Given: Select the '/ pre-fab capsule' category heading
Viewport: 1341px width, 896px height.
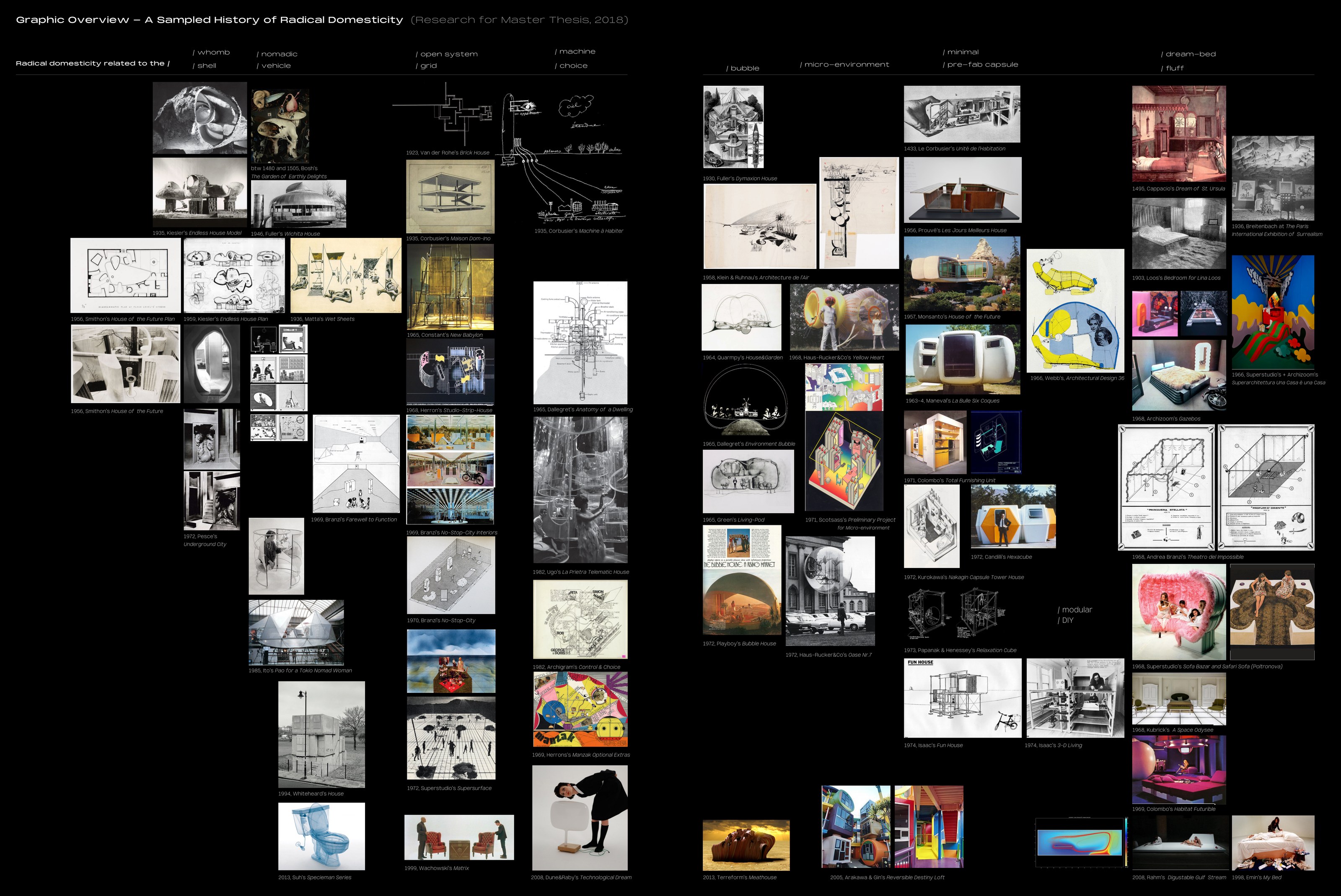Looking at the screenshot, I should click(980, 65).
